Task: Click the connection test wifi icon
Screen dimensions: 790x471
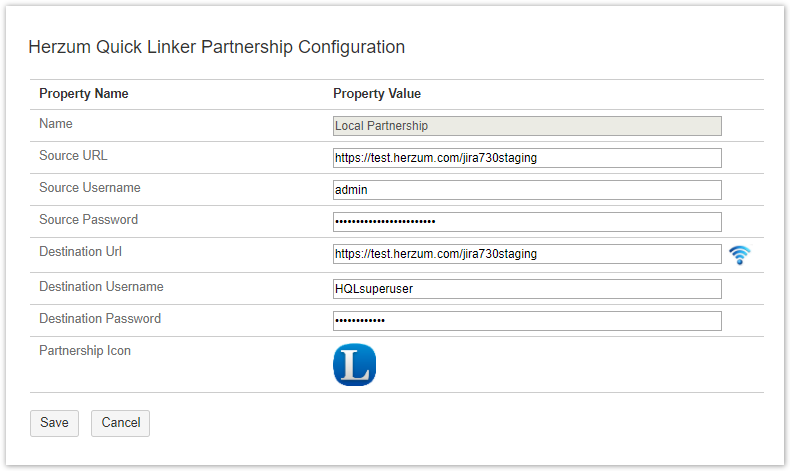Action: [739, 255]
